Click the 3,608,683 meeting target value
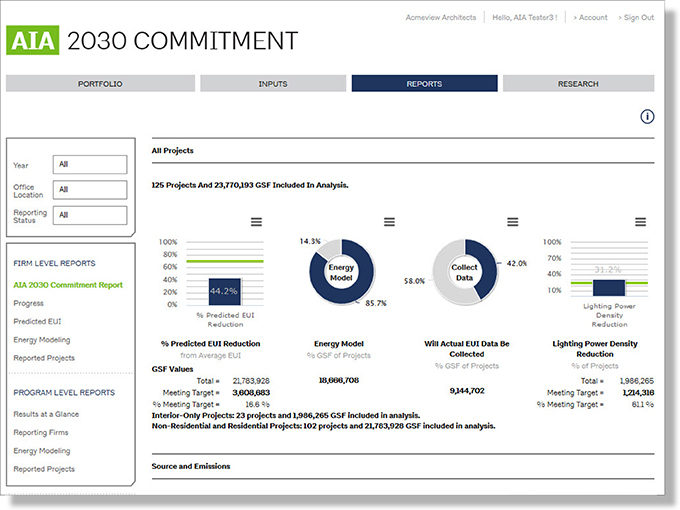Viewport: 680px width, 510px height. (251, 392)
